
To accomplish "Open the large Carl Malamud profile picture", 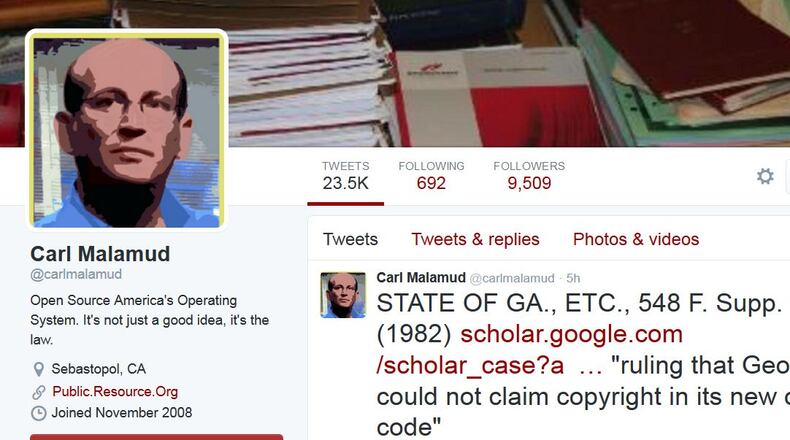I will (126, 130).
